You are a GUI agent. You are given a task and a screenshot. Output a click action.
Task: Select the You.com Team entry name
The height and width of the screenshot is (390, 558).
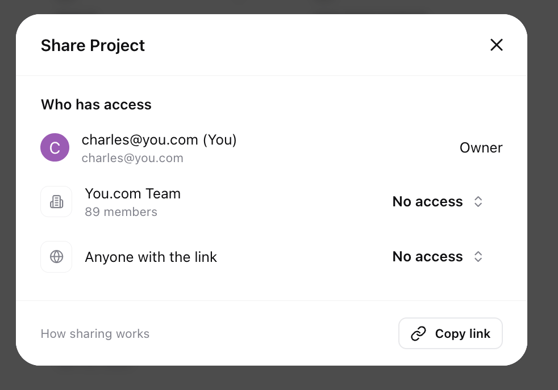point(133,194)
